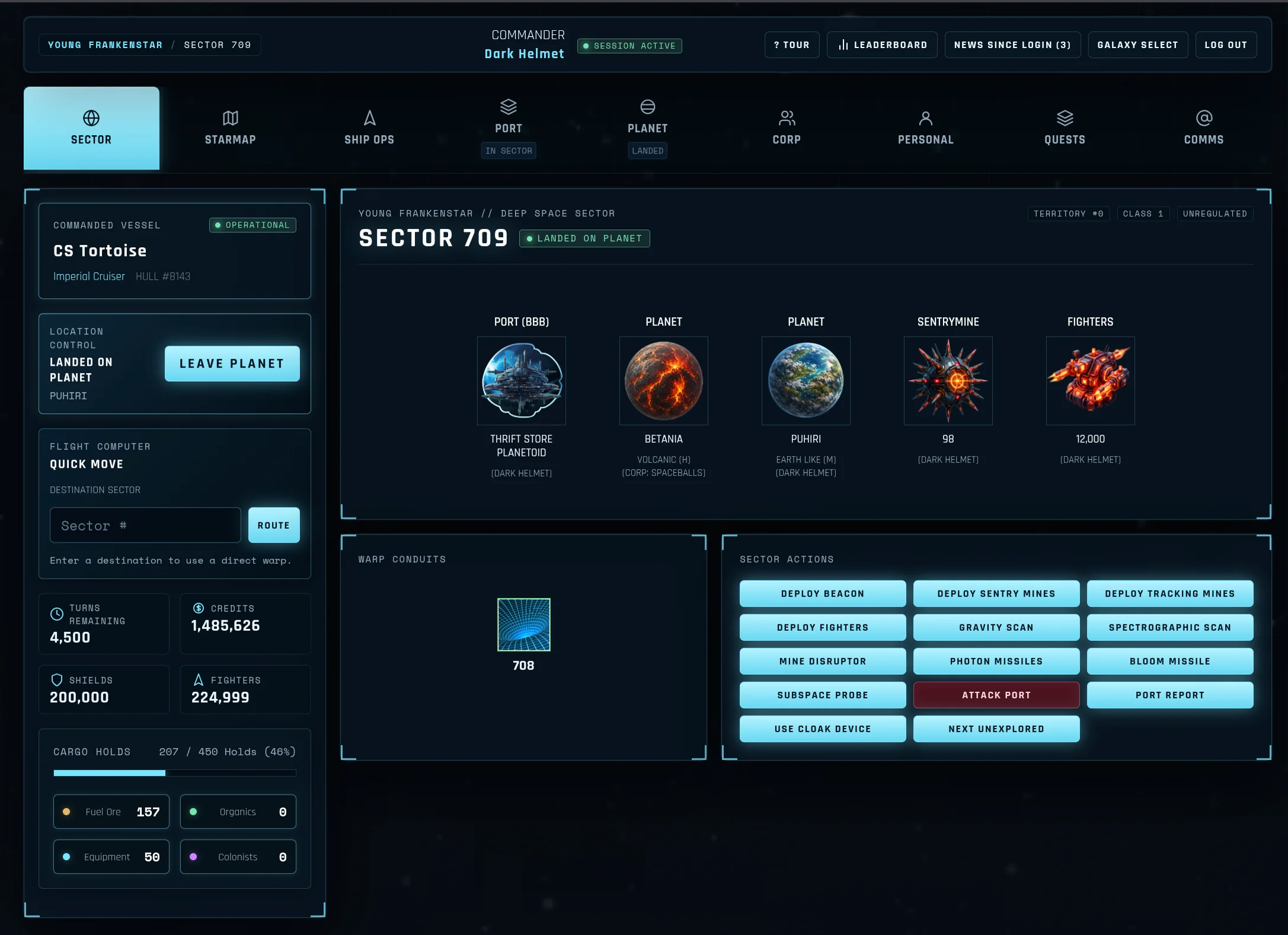
Task: Click Deploy Fighters
Action: pos(823,627)
